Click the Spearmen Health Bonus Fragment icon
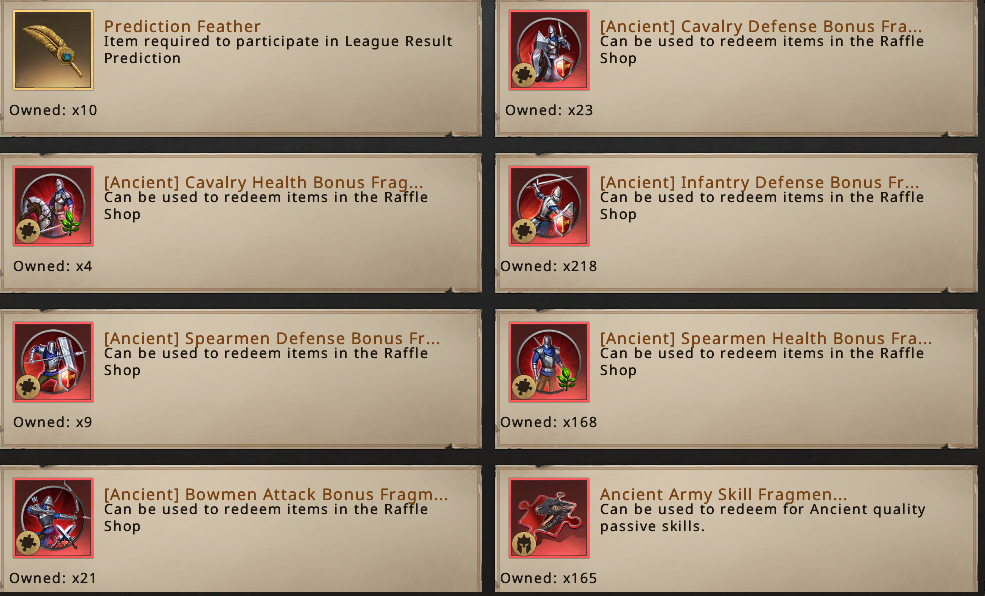 tap(549, 362)
